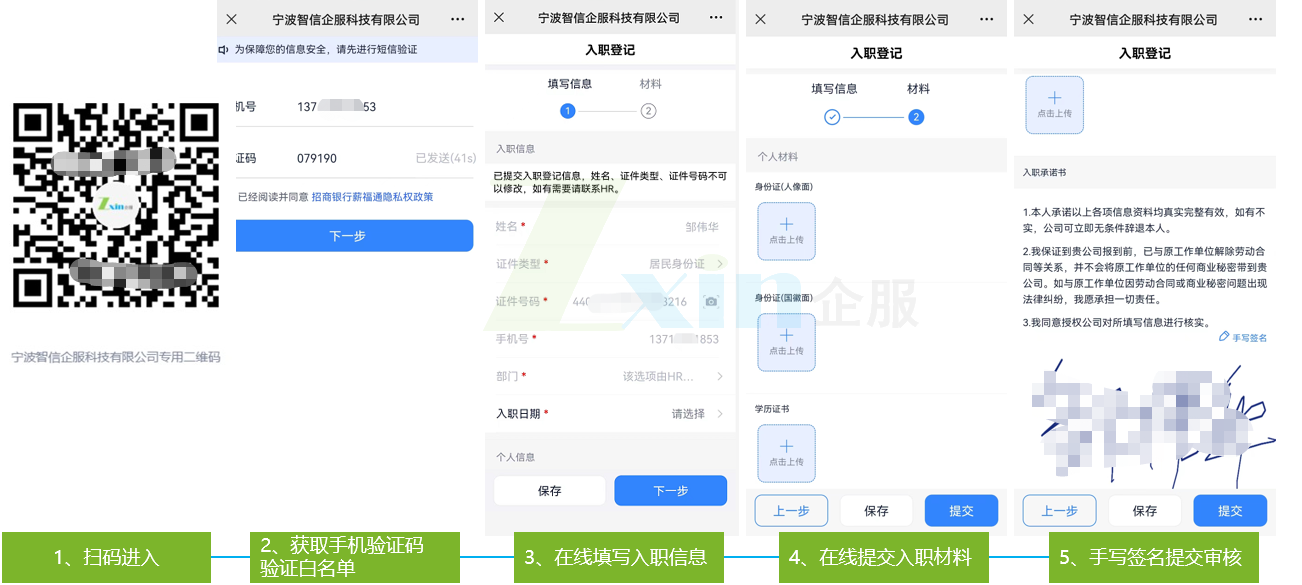Select the 姓名 field showing 邵伟华
Viewport: 1302px width, 585px height.
point(610,227)
